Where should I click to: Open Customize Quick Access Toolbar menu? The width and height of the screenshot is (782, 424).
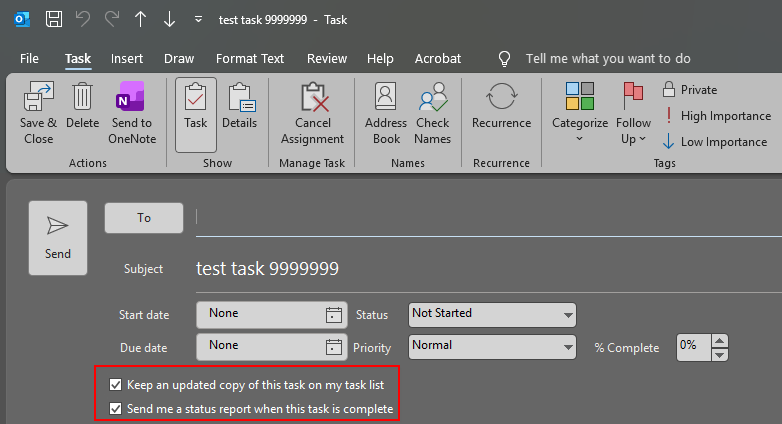coord(198,19)
